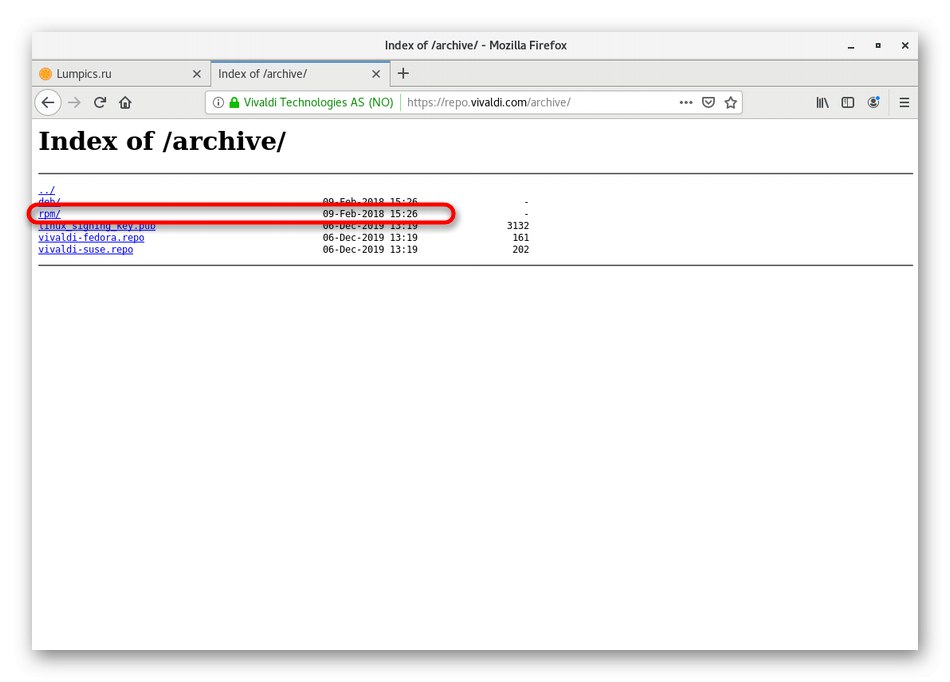950x682 pixels.
Task: Open the Firefox hamburger menu
Action: coord(904,102)
